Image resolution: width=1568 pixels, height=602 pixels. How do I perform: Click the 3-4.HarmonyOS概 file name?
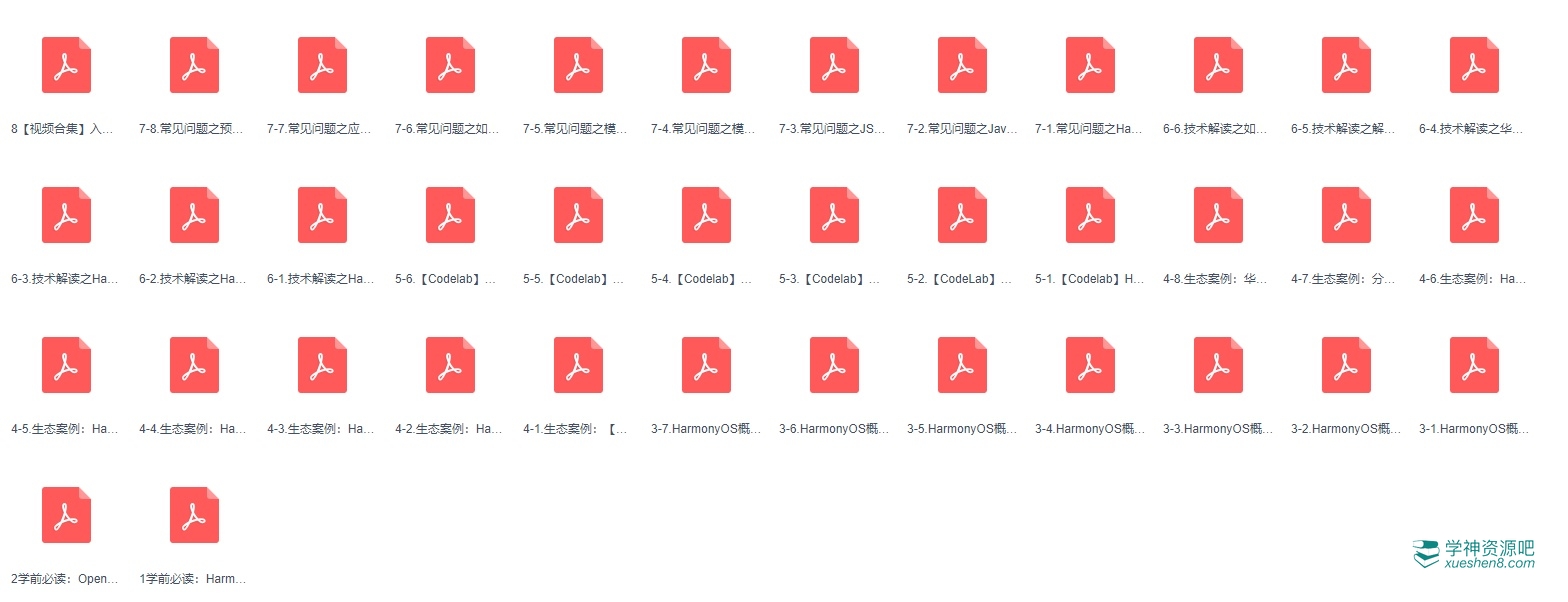[x=1090, y=429]
